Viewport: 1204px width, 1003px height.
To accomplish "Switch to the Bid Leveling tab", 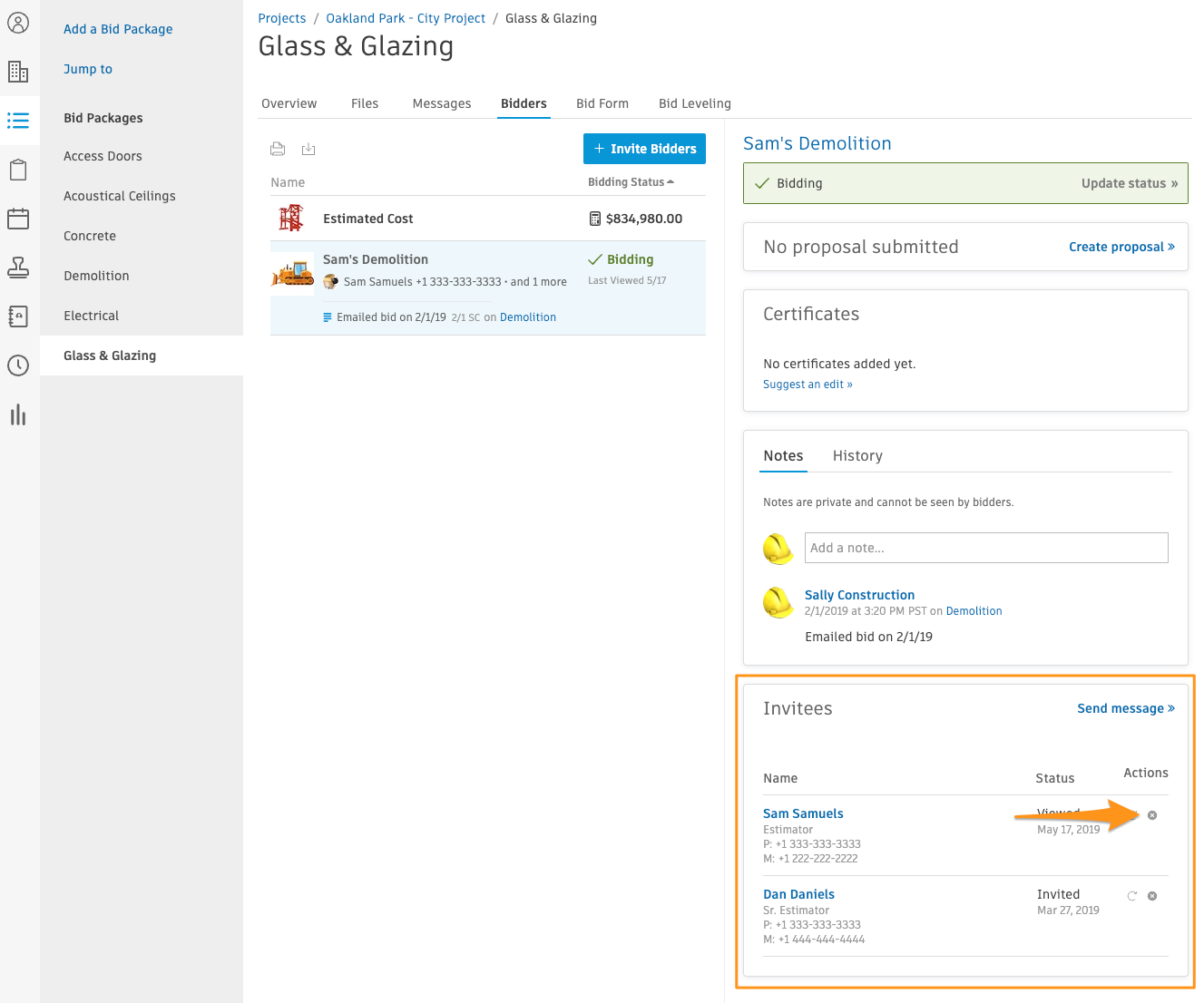I will pos(695,103).
